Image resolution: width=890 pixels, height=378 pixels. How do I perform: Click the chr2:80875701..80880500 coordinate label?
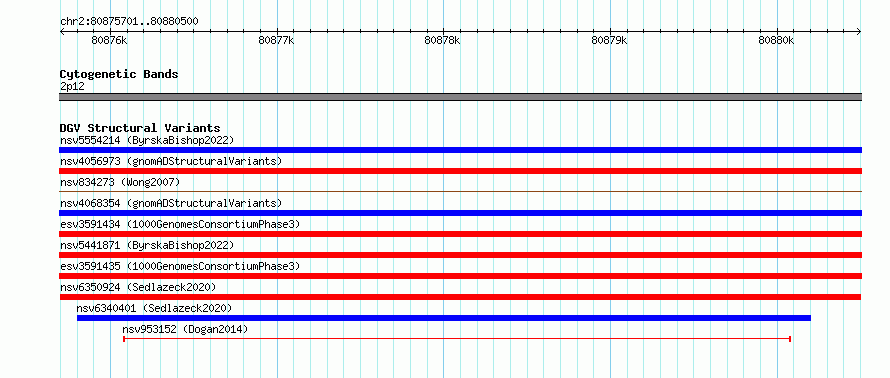click(x=129, y=21)
